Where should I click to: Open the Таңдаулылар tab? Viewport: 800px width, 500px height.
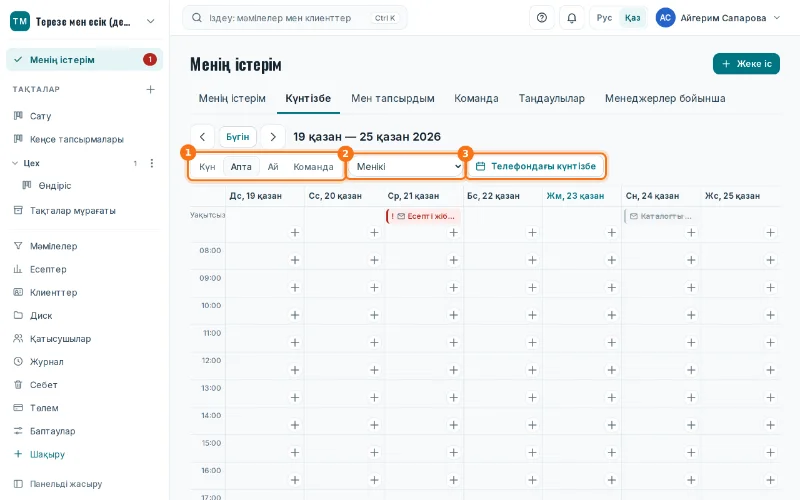pos(552,98)
